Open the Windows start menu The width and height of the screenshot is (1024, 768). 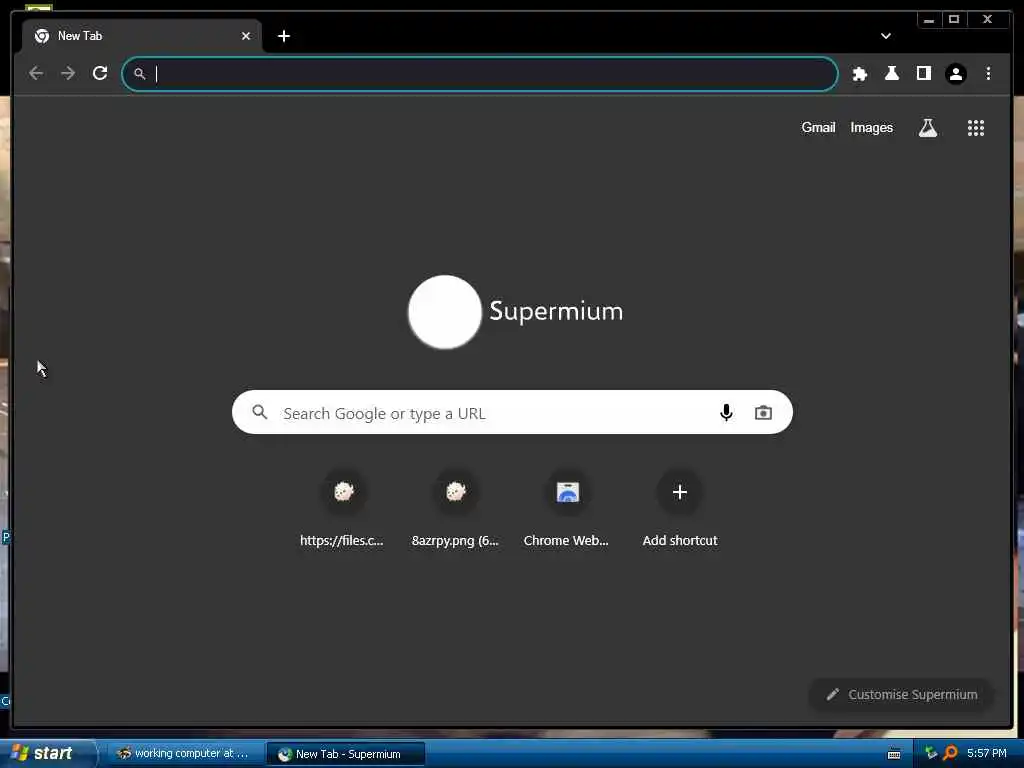[x=46, y=753]
